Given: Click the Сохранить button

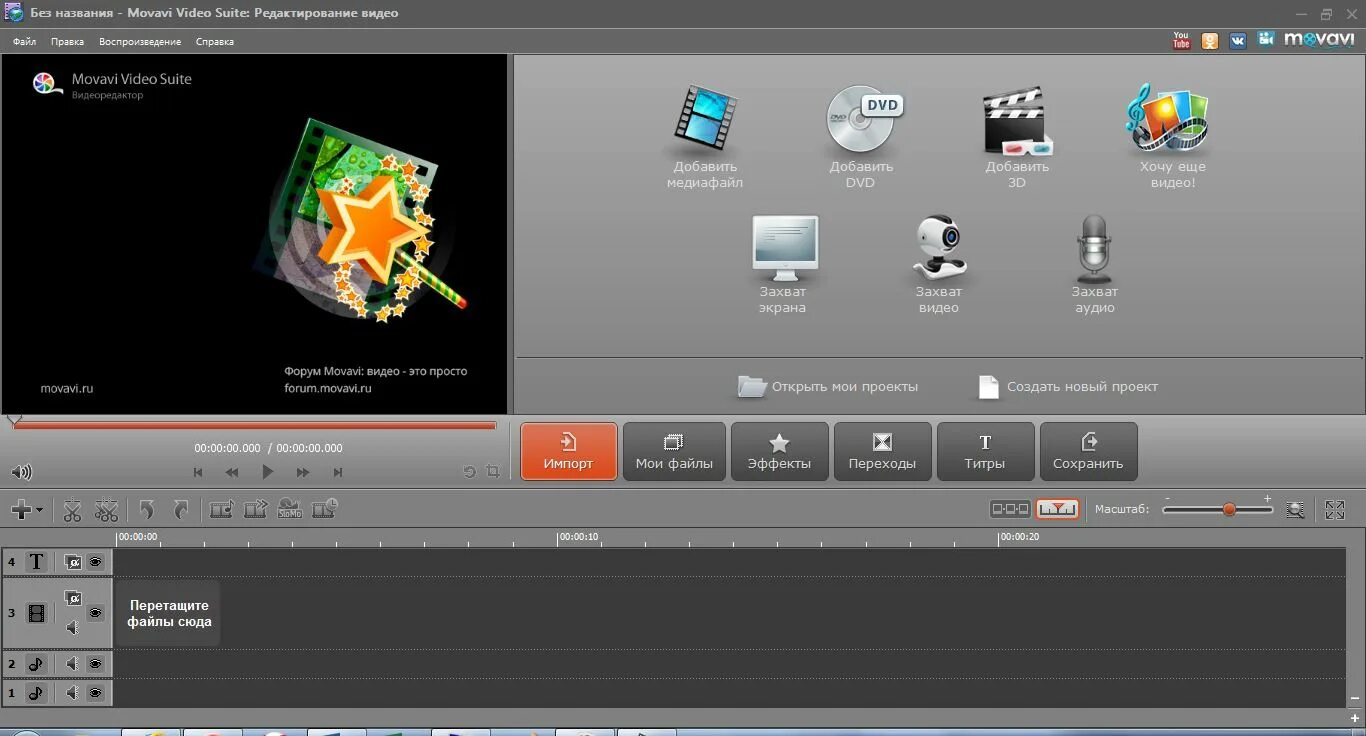Looking at the screenshot, I should (x=1088, y=451).
